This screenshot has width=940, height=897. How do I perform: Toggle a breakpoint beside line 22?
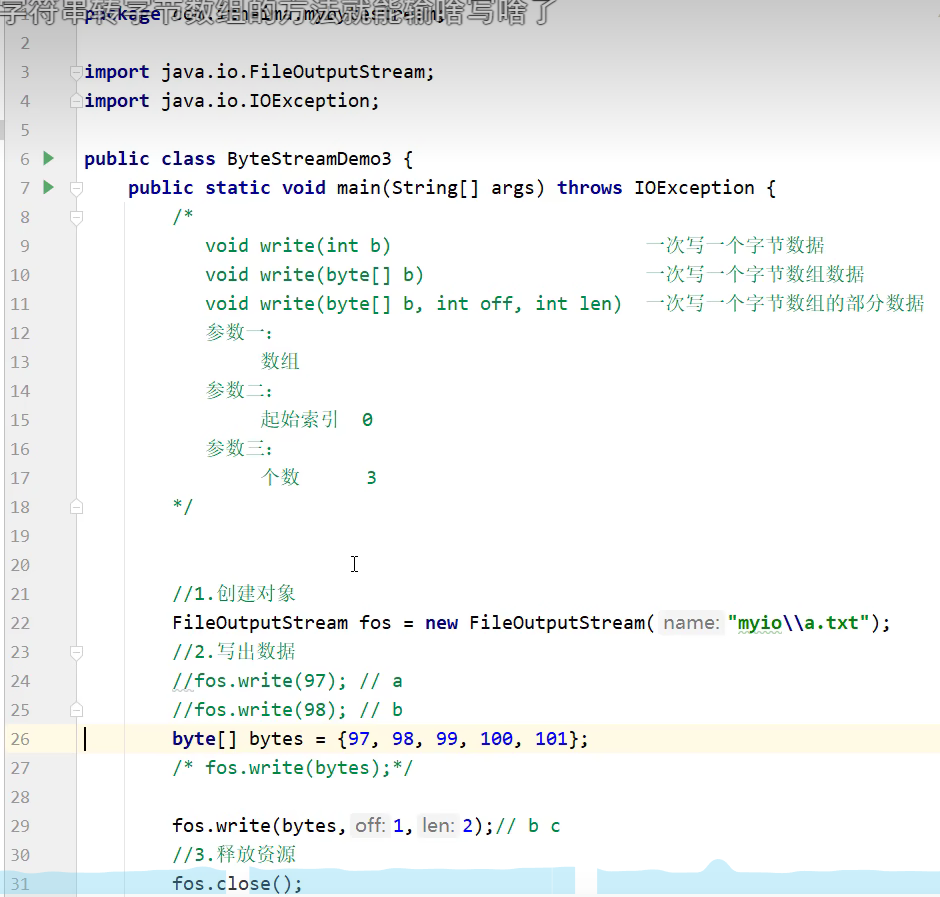point(47,622)
